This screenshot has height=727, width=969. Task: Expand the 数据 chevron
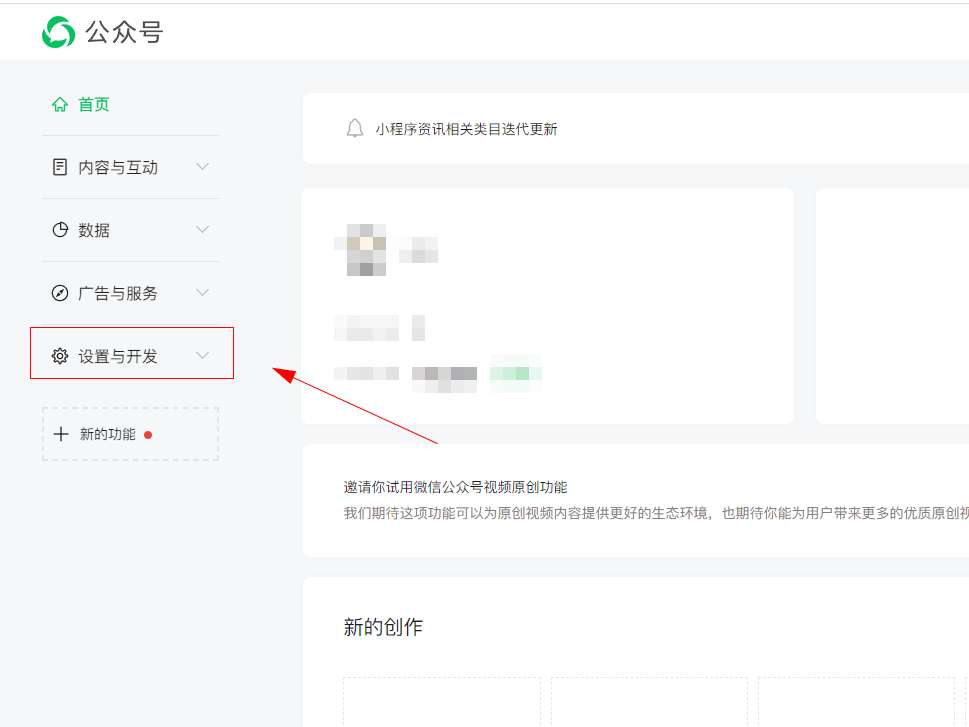click(202, 229)
